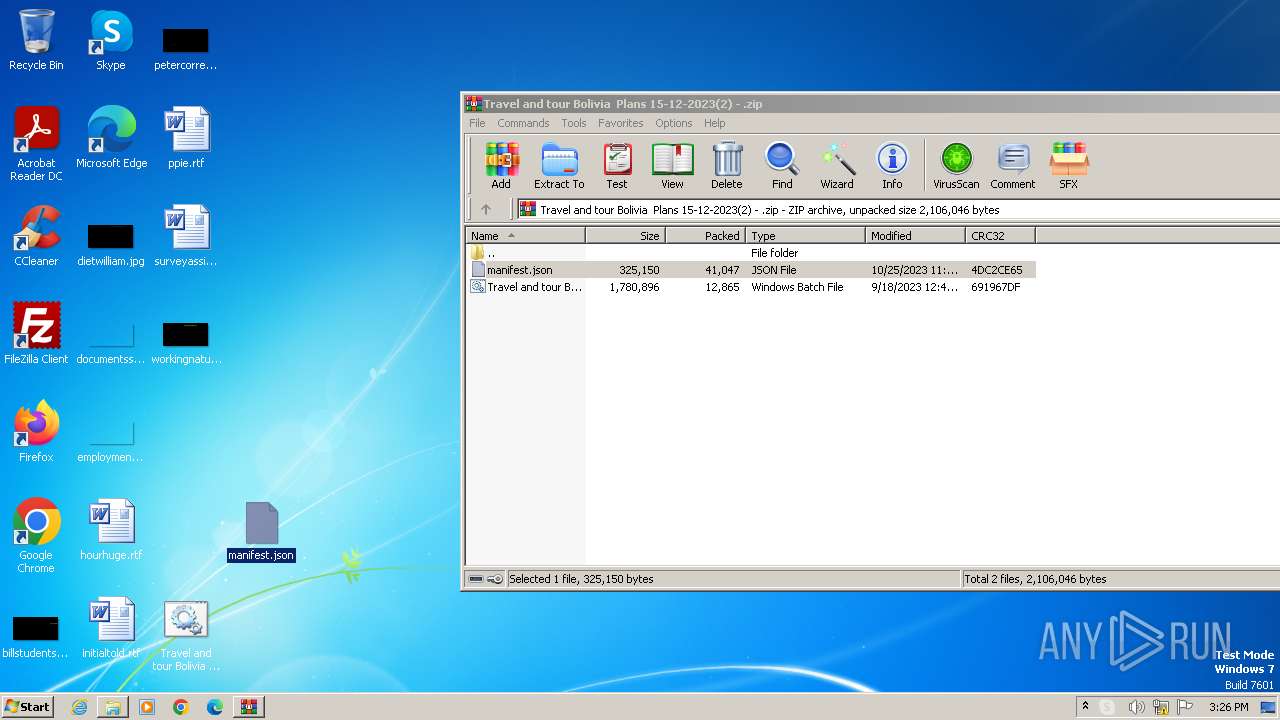Select the CCleaner desktop shortcut
Screen dimensions: 1280x720
click(36, 236)
